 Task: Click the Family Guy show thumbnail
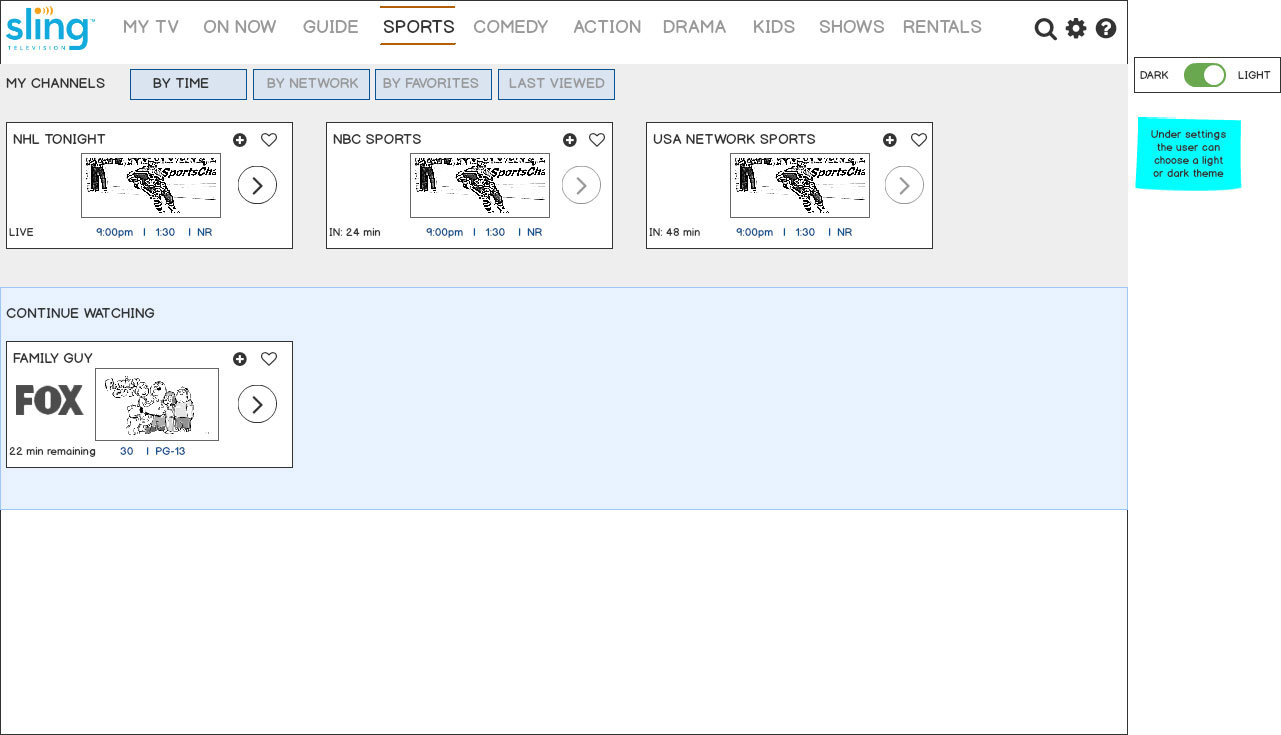(157, 404)
